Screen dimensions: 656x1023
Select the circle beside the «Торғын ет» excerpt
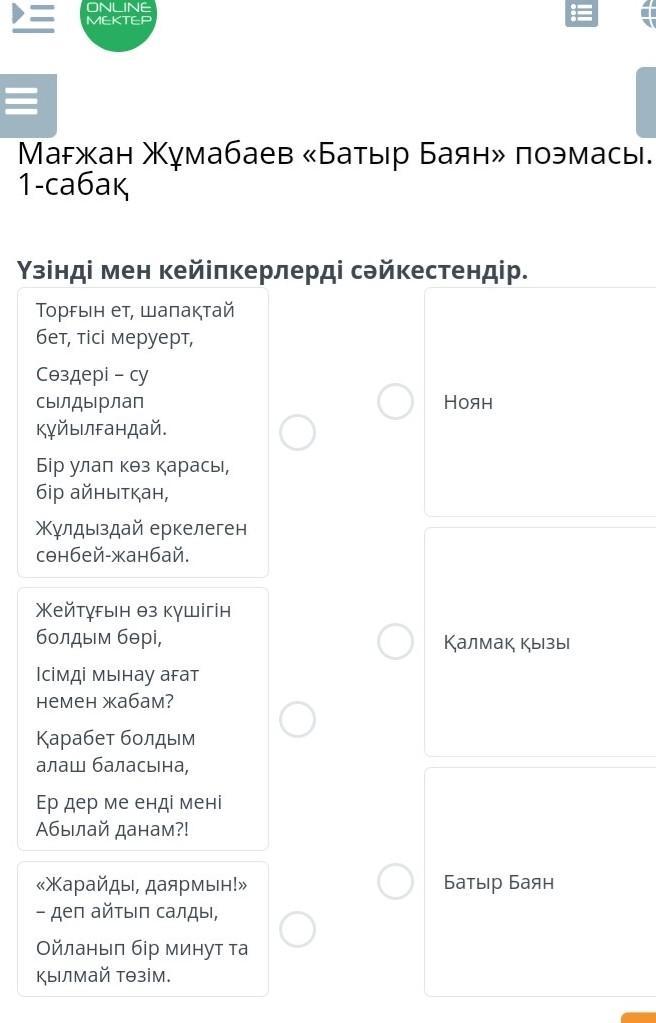297,432
